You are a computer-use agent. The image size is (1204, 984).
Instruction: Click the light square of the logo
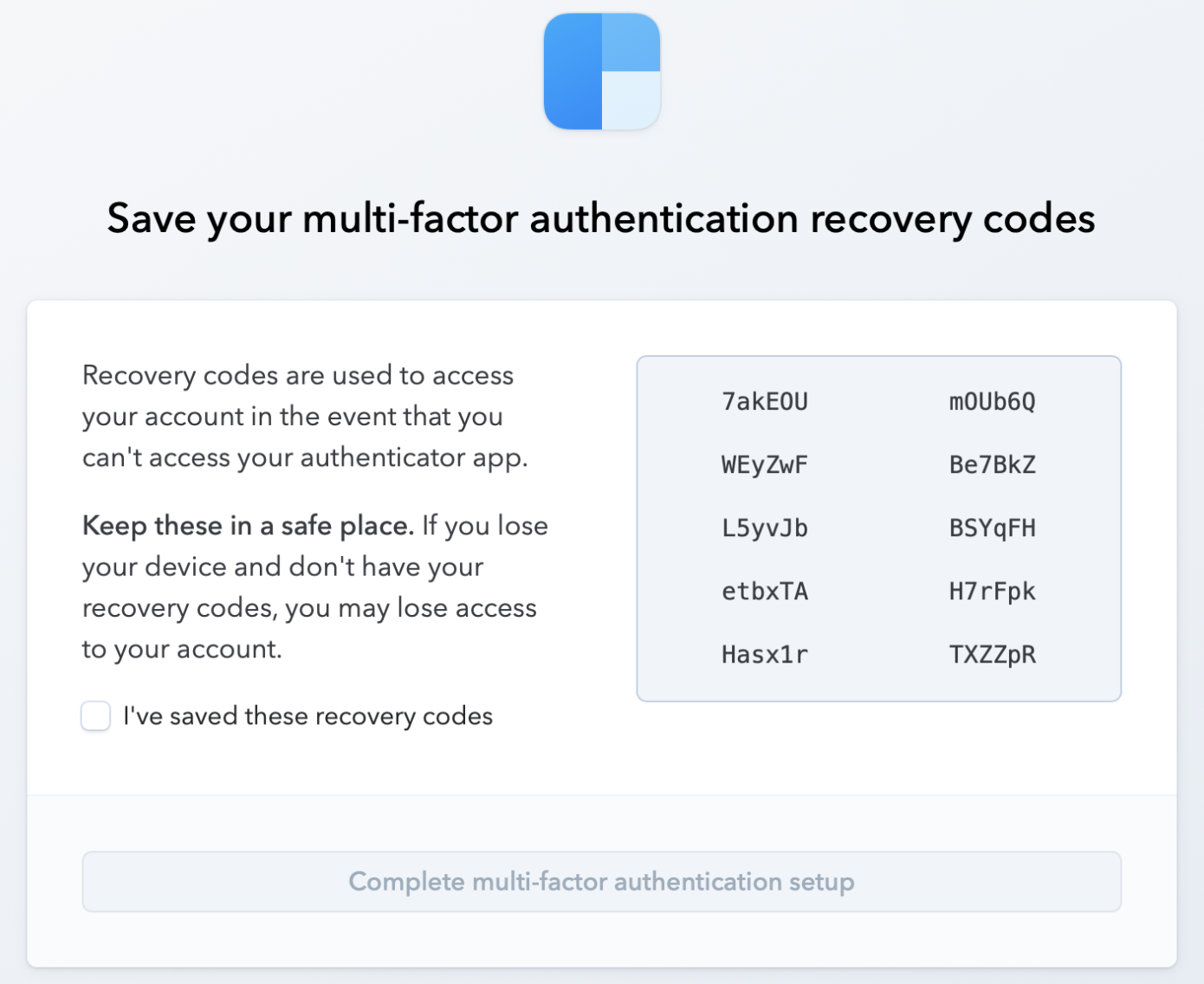(631, 100)
